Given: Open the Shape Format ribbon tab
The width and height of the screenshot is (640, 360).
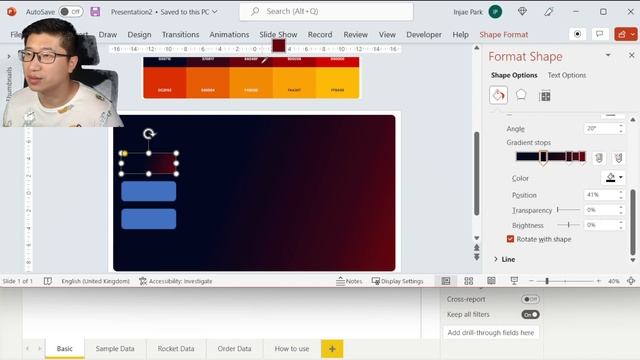Looking at the screenshot, I should click(504, 35).
